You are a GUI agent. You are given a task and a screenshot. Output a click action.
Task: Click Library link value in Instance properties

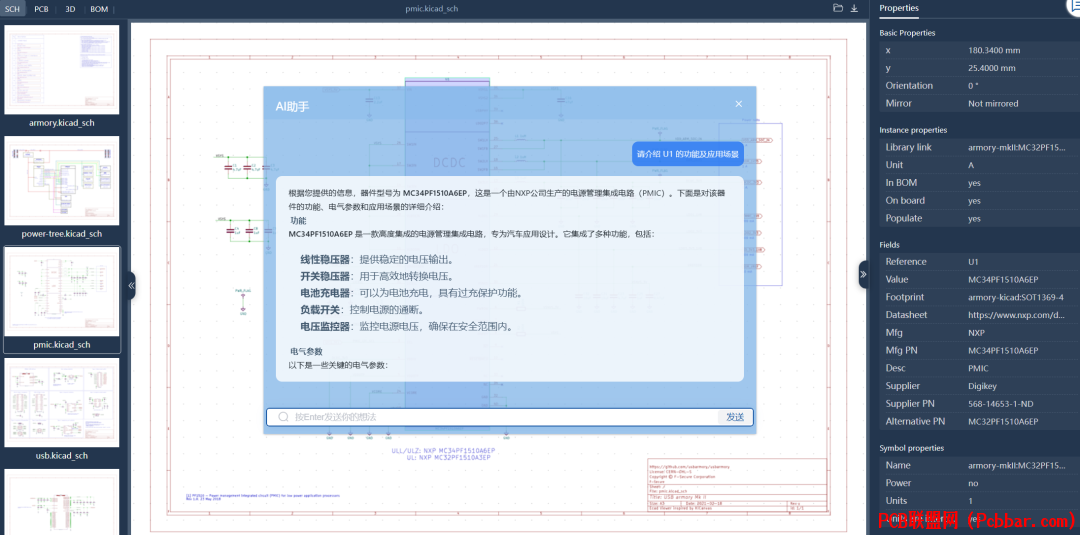1017,147
